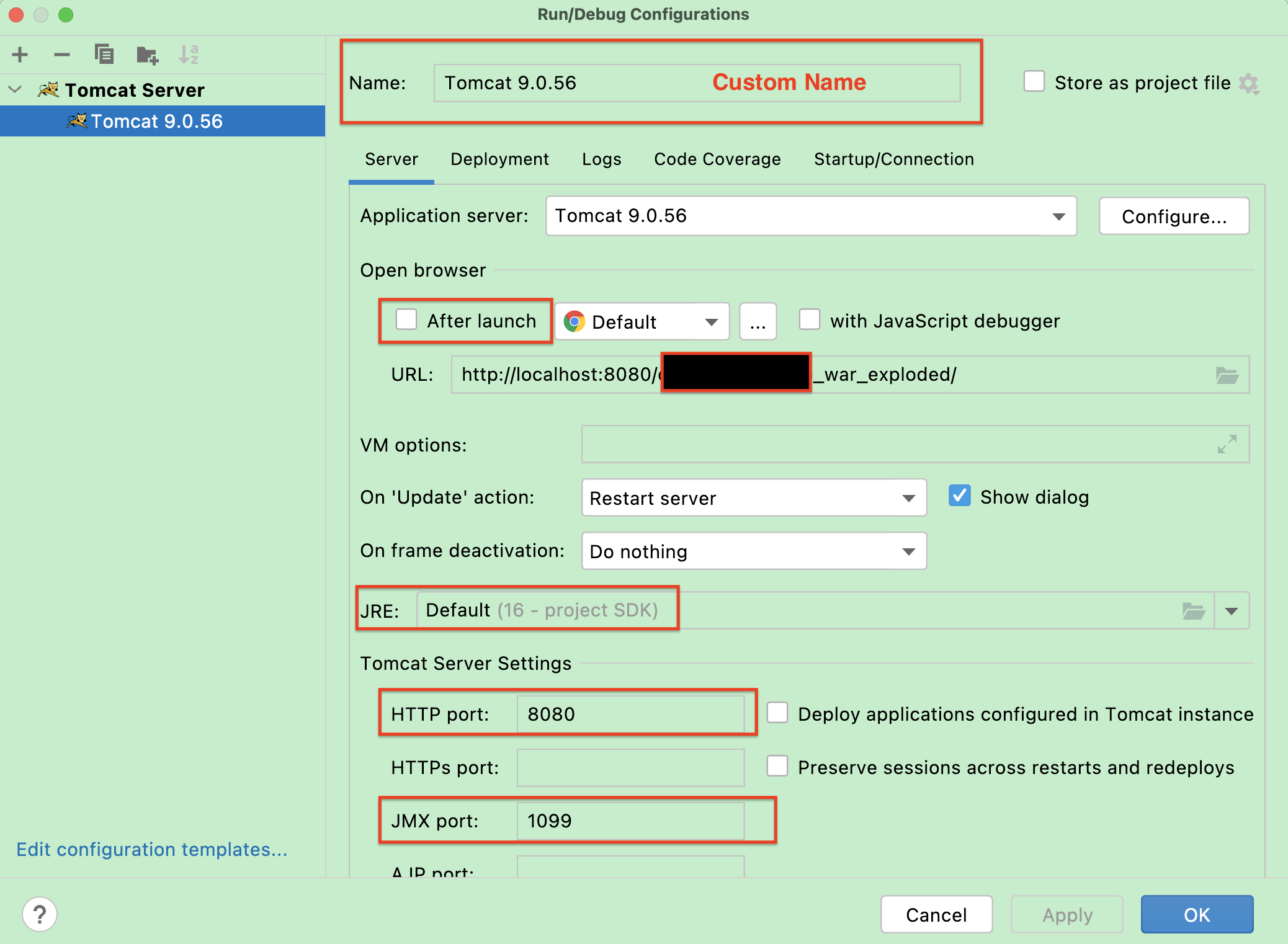
Task: Click the help question mark button
Action: point(40,914)
